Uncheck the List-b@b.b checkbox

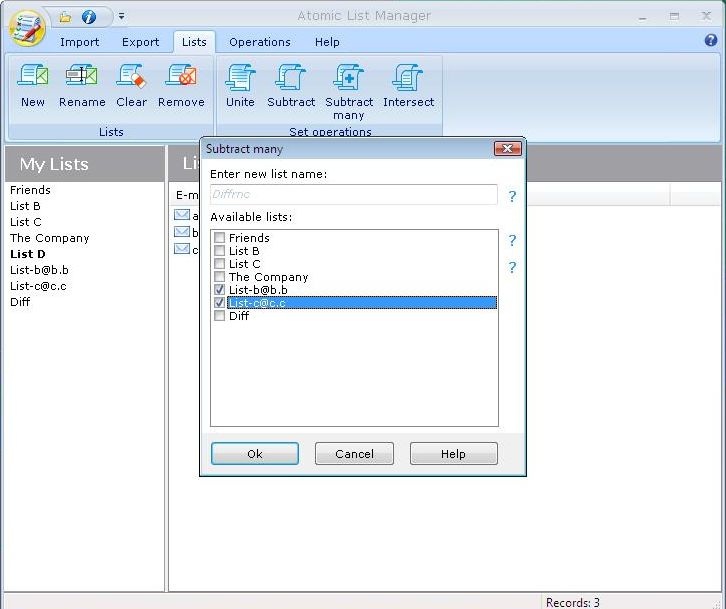tap(219, 289)
